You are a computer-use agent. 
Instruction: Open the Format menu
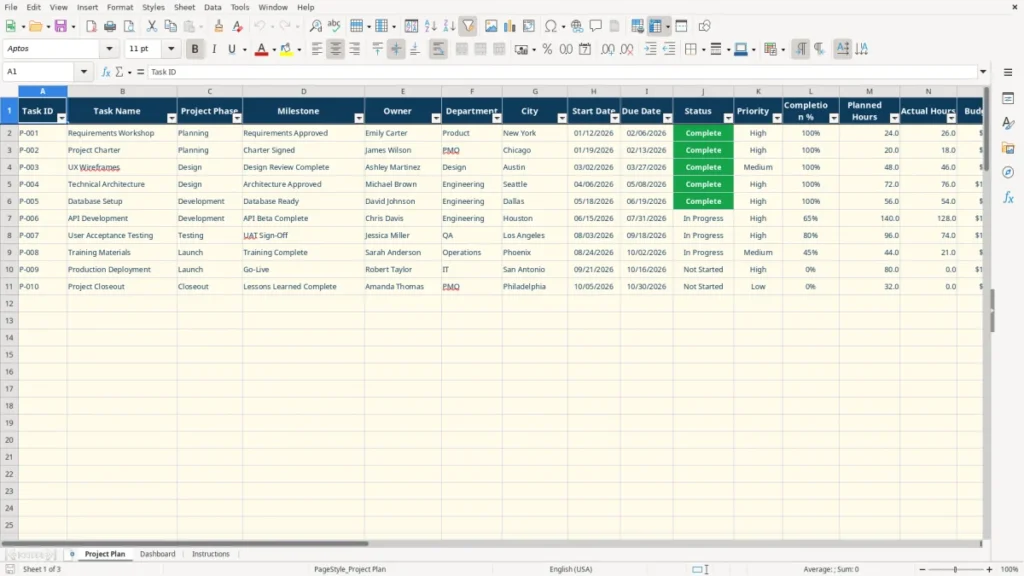click(120, 7)
